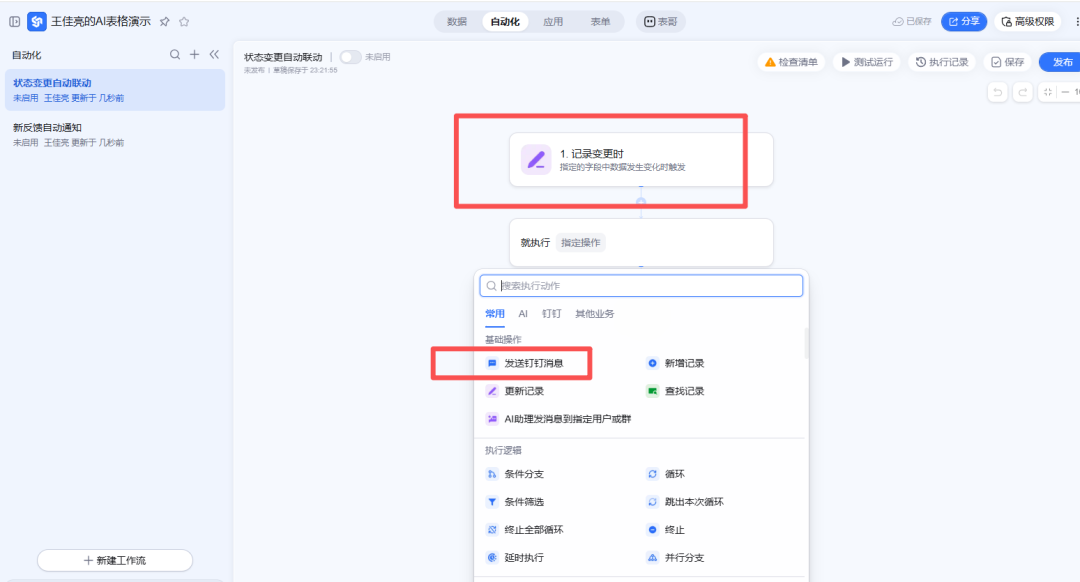Screen dimensions: 1080x582
Task: Click the undo arrow icon
Action: coord(997,92)
